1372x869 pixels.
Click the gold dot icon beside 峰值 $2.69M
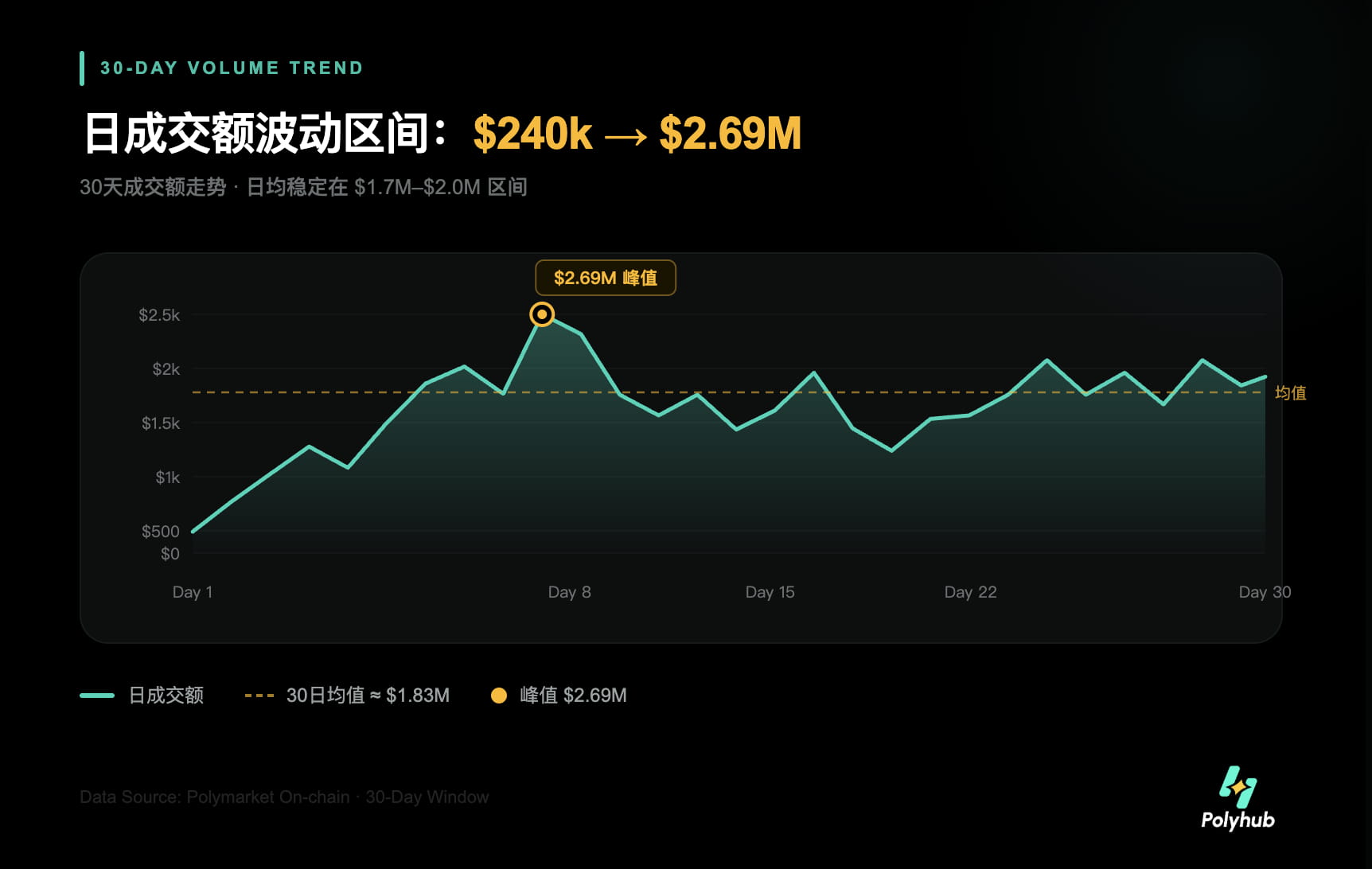pos(499,695)
